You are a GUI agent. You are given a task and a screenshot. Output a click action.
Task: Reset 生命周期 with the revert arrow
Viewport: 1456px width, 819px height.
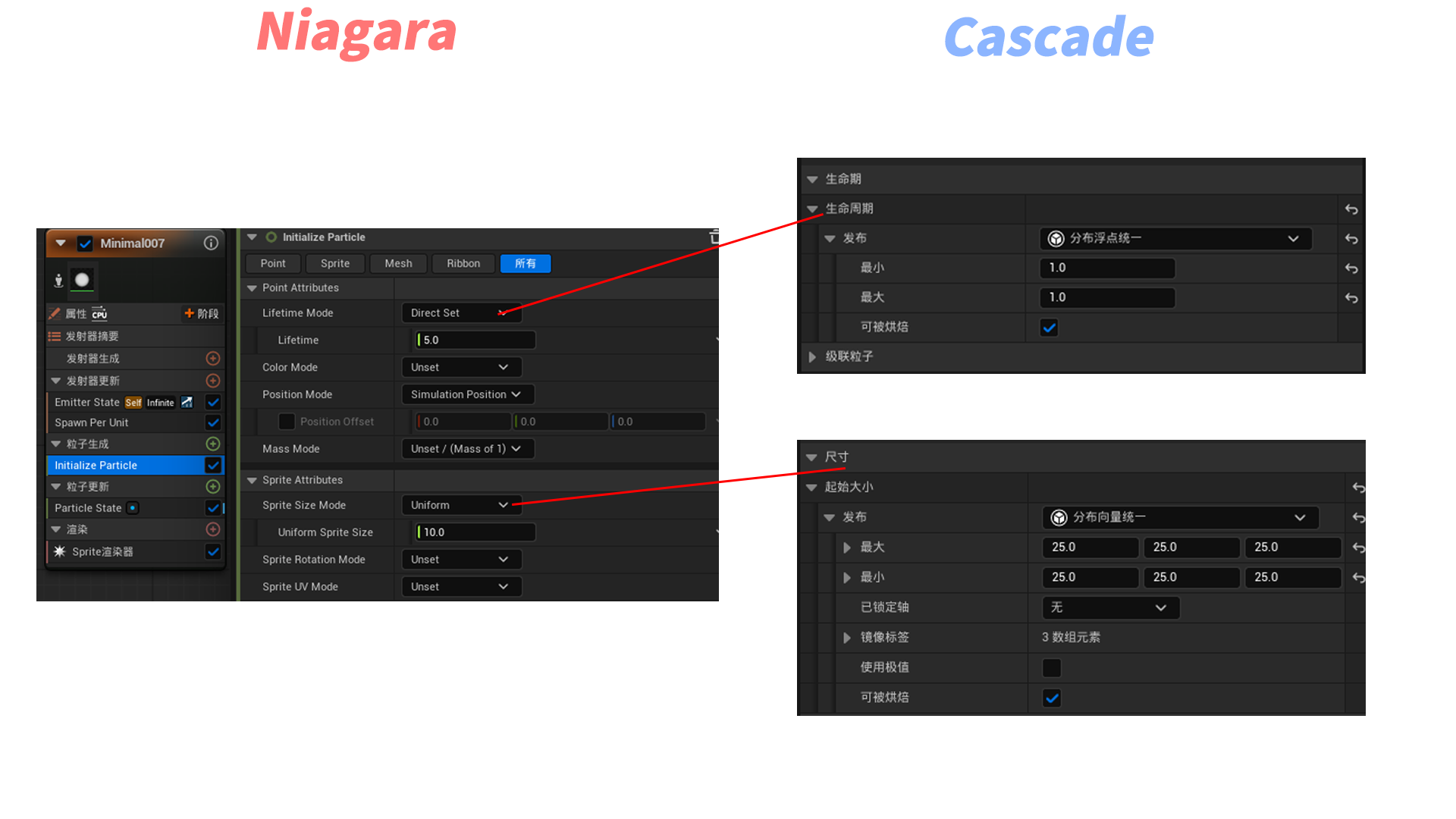(x=1351, y=209)
